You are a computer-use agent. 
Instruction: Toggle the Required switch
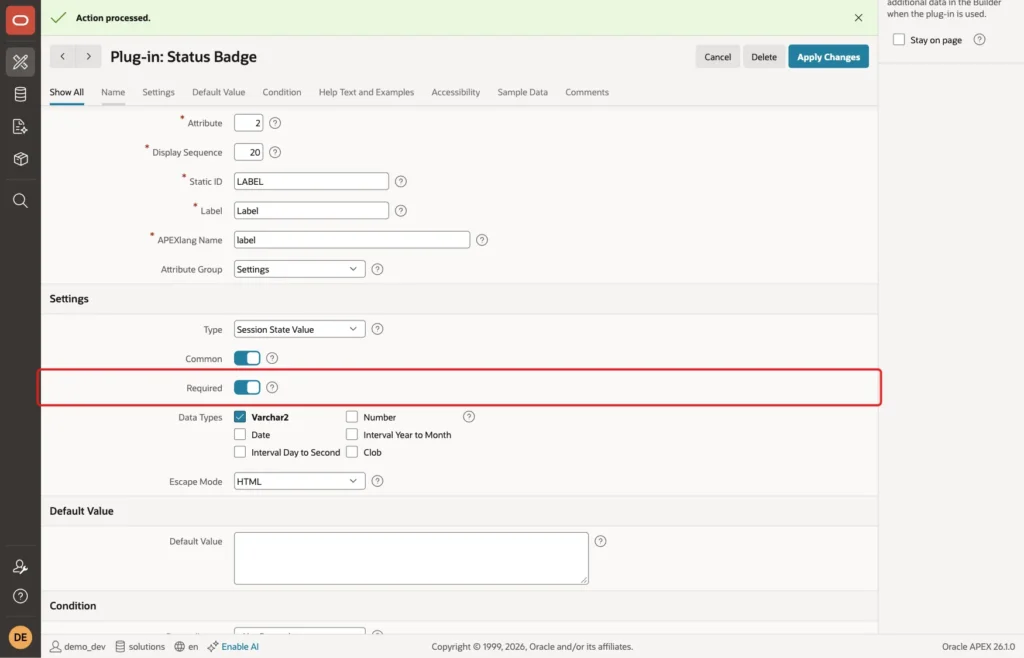point(247,388)
